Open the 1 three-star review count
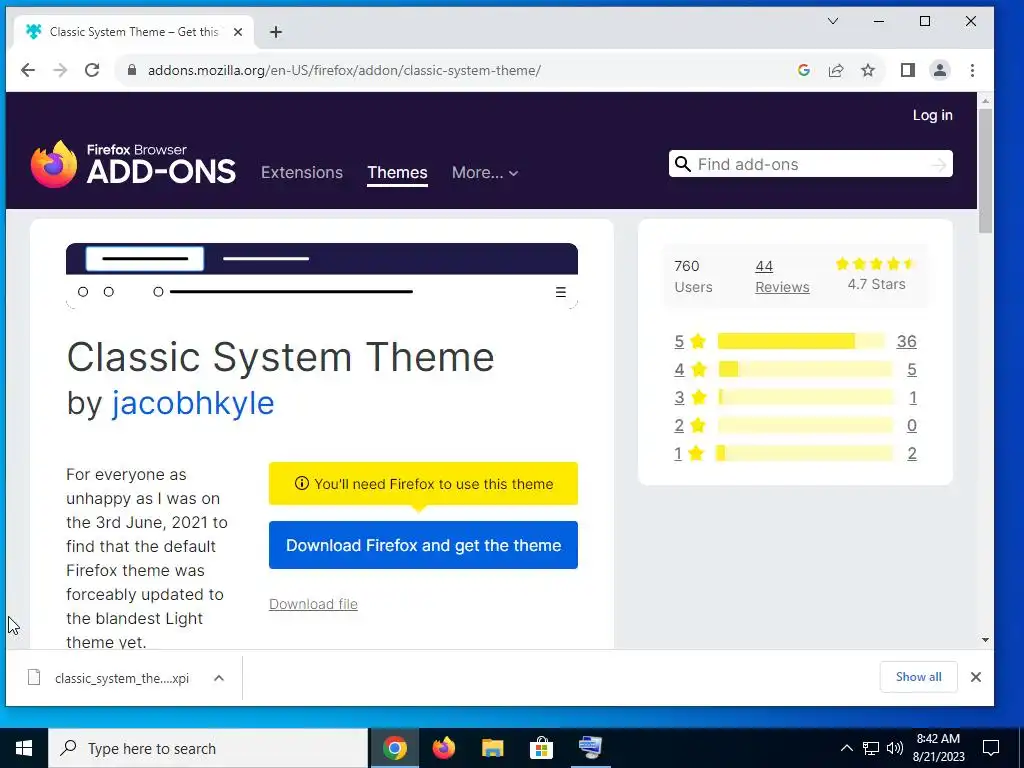This screenshot has height=768, width=1024. point(913,397)
